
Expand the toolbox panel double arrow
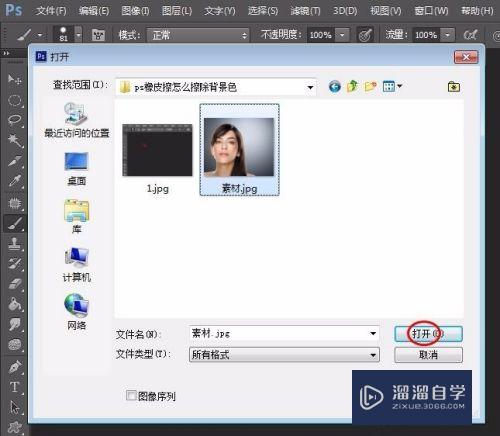point(7,53)
